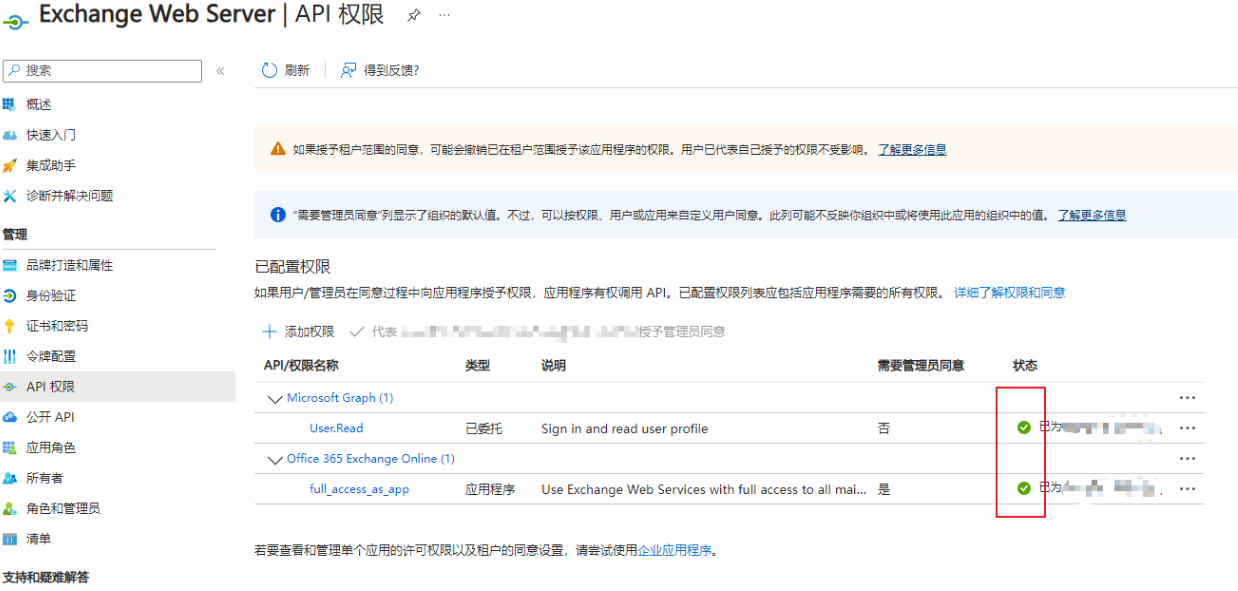Click the User.Read permission link

click(x=336, y=428)
